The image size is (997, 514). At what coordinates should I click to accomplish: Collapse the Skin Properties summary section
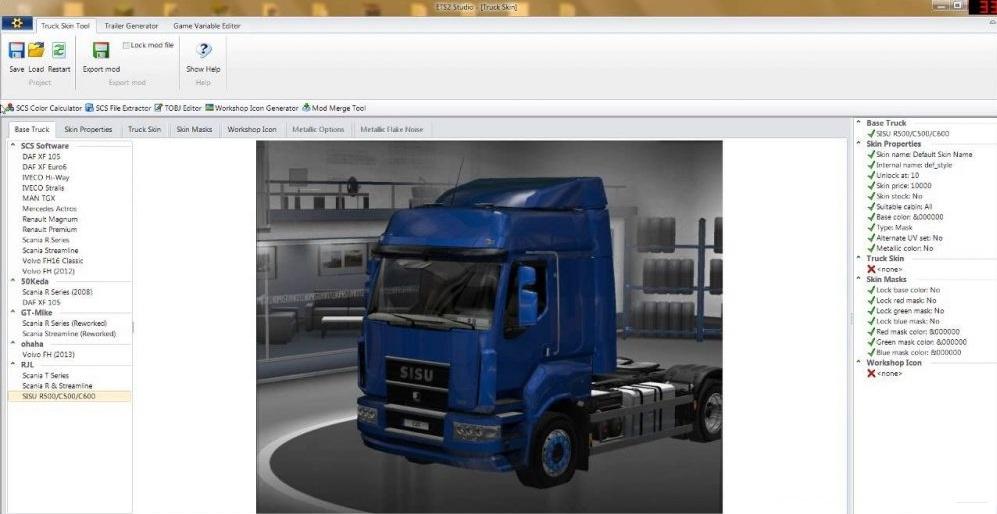[859, 144]
